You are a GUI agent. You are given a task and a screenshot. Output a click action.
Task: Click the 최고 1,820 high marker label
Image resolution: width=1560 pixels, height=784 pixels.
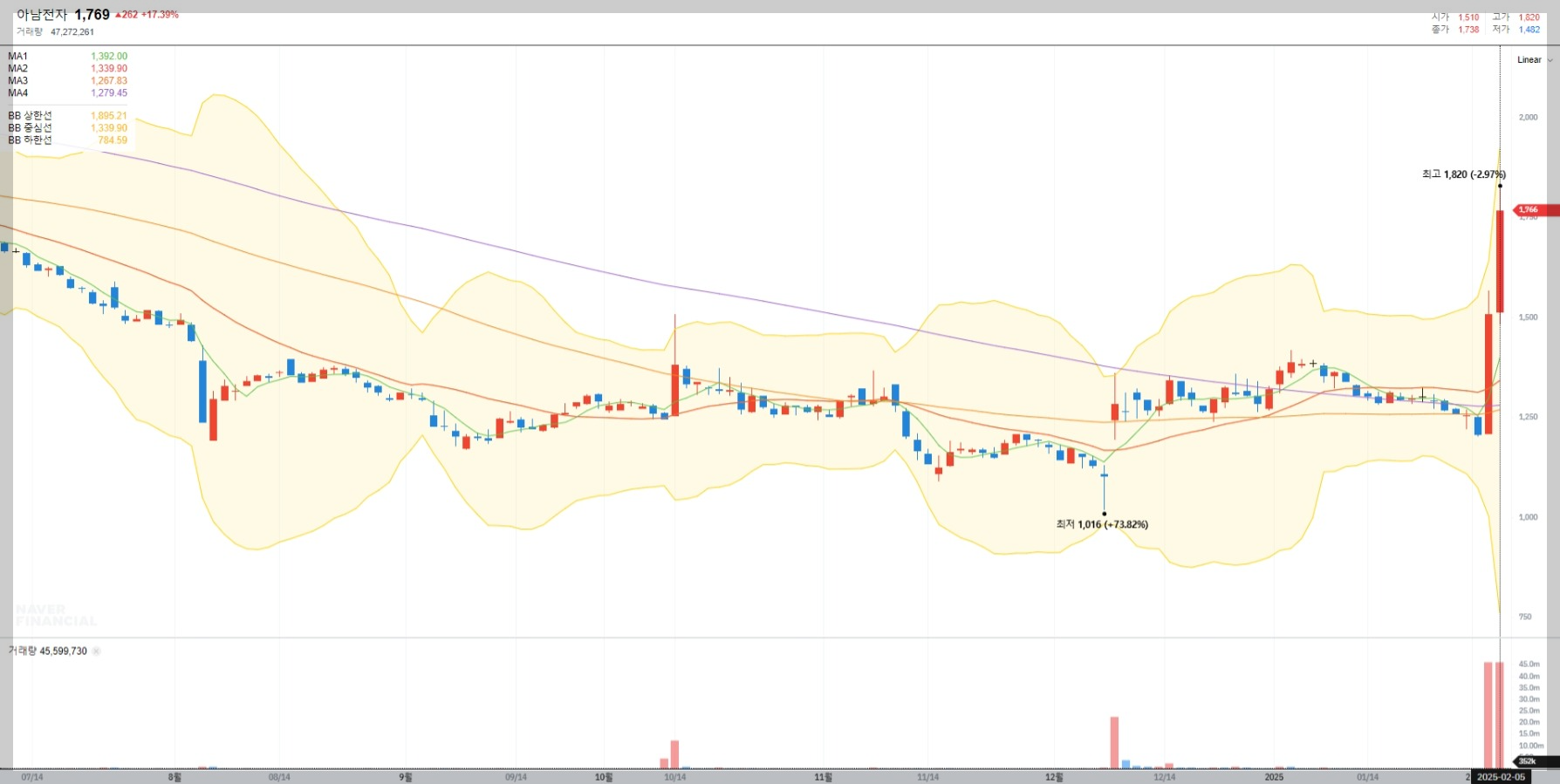(1463, 174)
